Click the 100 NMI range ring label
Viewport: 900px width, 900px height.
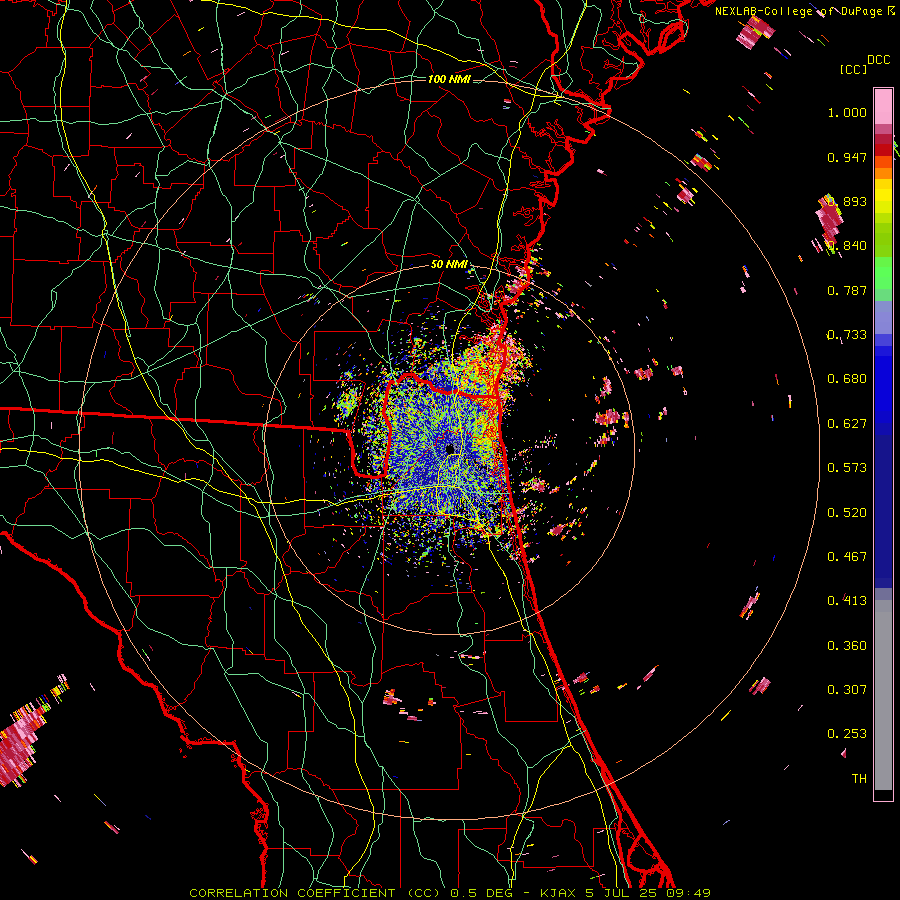(449, 79)
